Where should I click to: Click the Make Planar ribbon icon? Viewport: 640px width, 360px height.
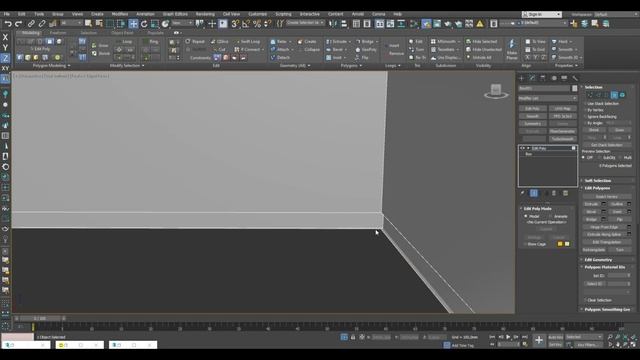click(x=512, y=49)
